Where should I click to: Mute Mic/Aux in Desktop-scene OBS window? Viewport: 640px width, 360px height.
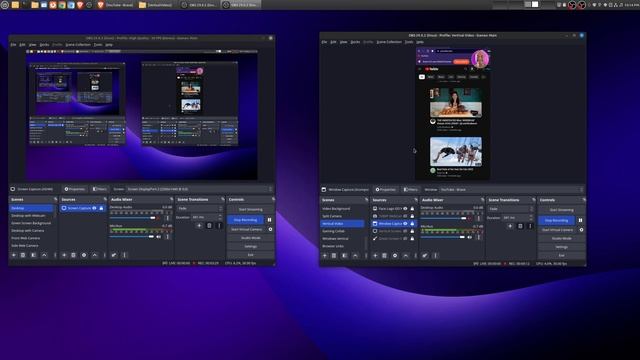click(159, 237)
